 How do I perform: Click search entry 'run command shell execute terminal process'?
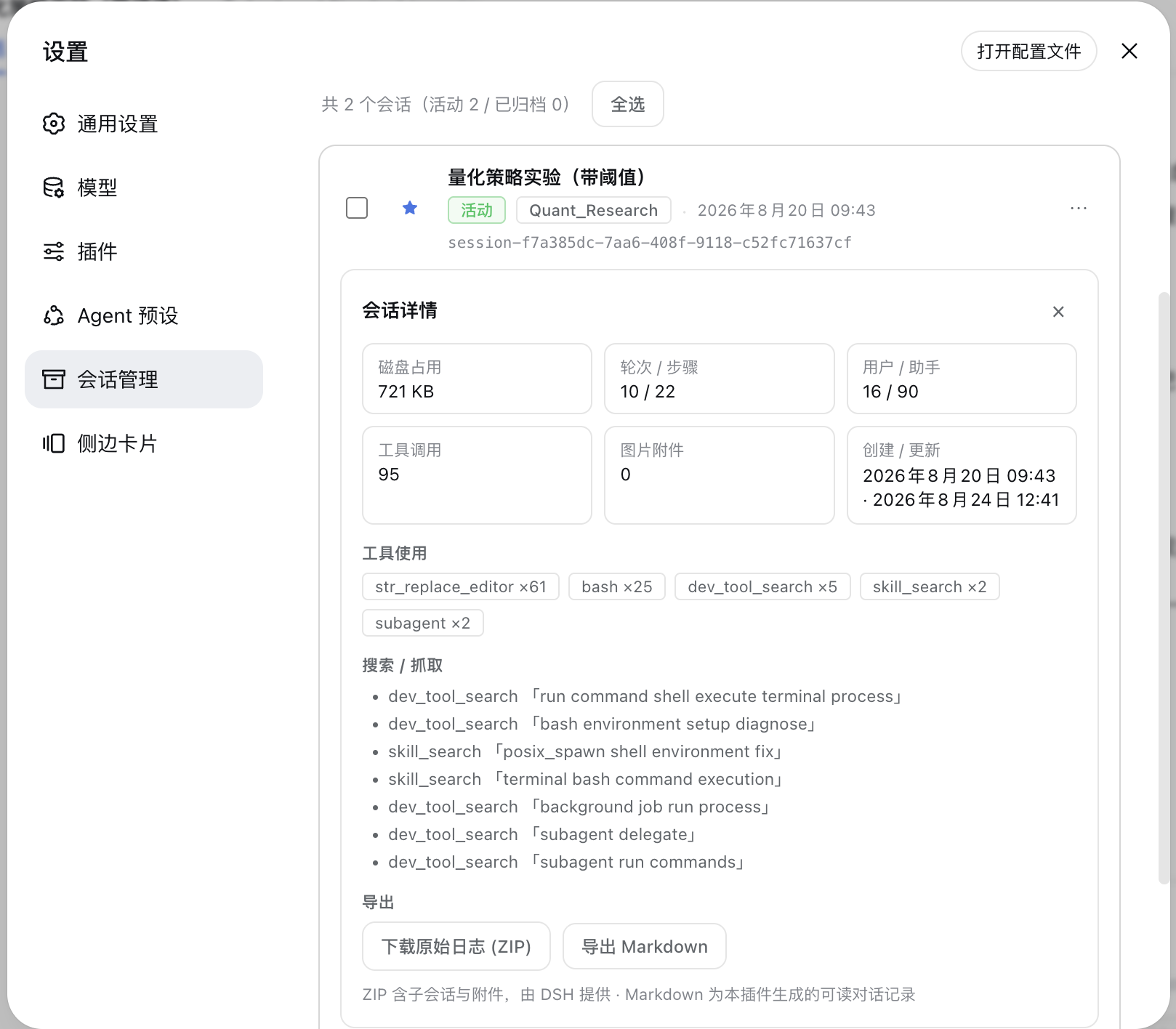645,696
